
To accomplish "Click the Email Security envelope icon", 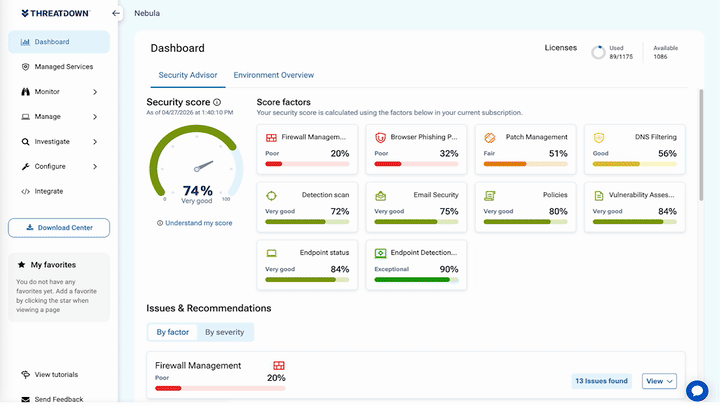I will [380, 196].
